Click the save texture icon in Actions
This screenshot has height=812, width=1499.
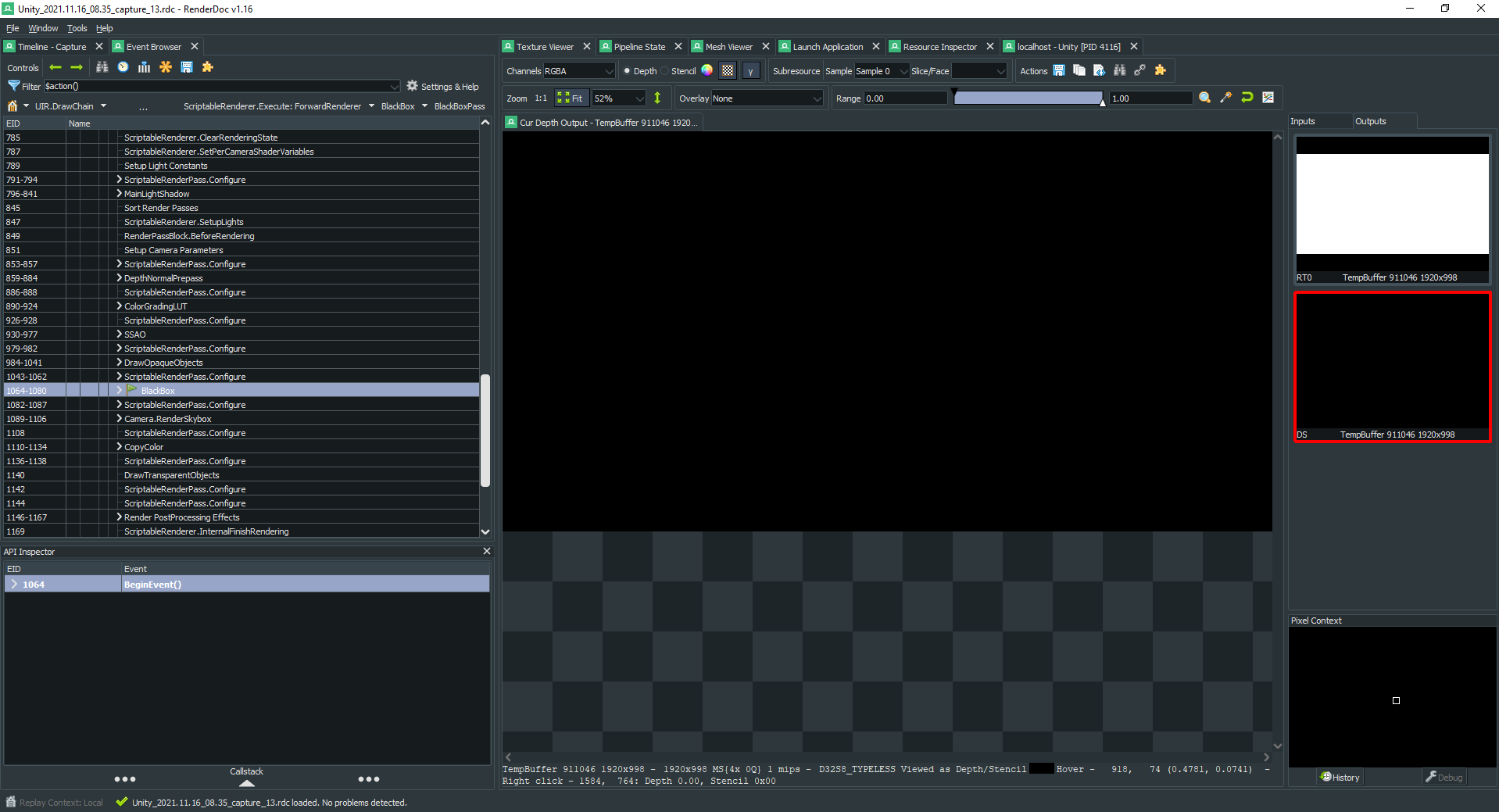coord(1059,71)
